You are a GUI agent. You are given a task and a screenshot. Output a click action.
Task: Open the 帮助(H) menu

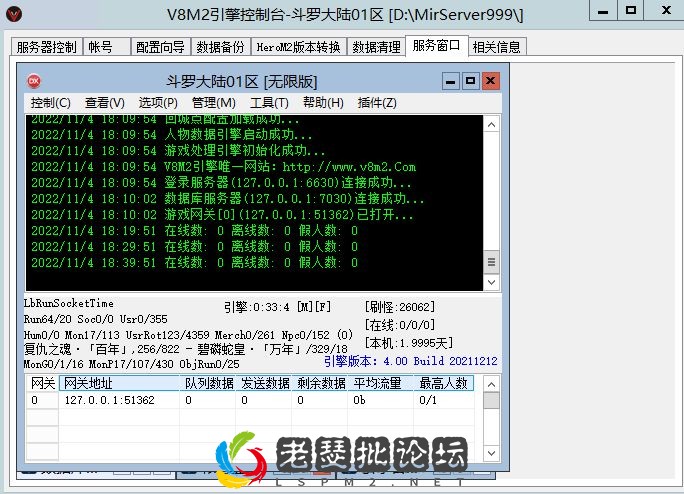[x=323, y=103]
